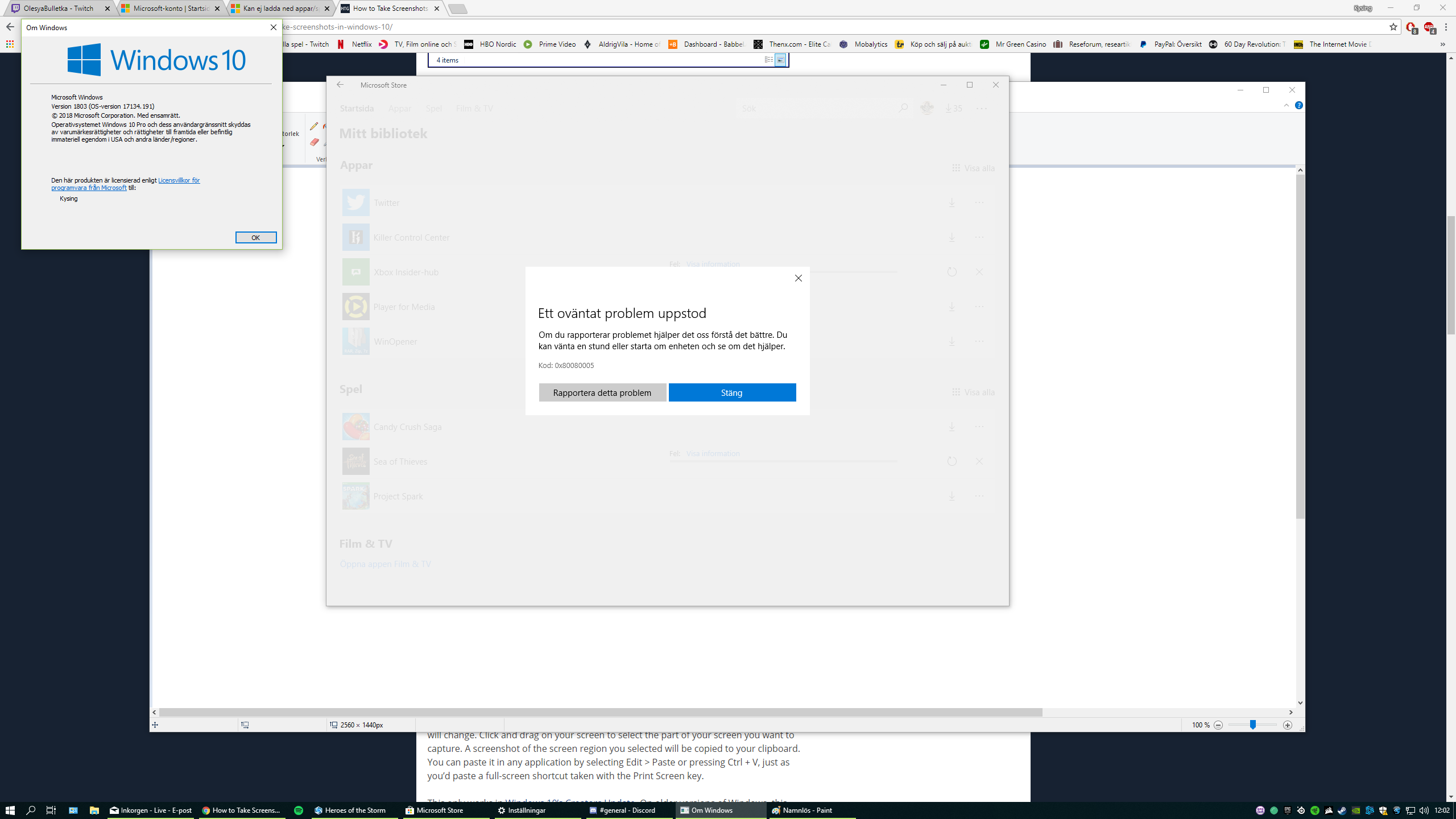Click the download arrow for WinOpener
1456x819 pixels.
[952, 341]
